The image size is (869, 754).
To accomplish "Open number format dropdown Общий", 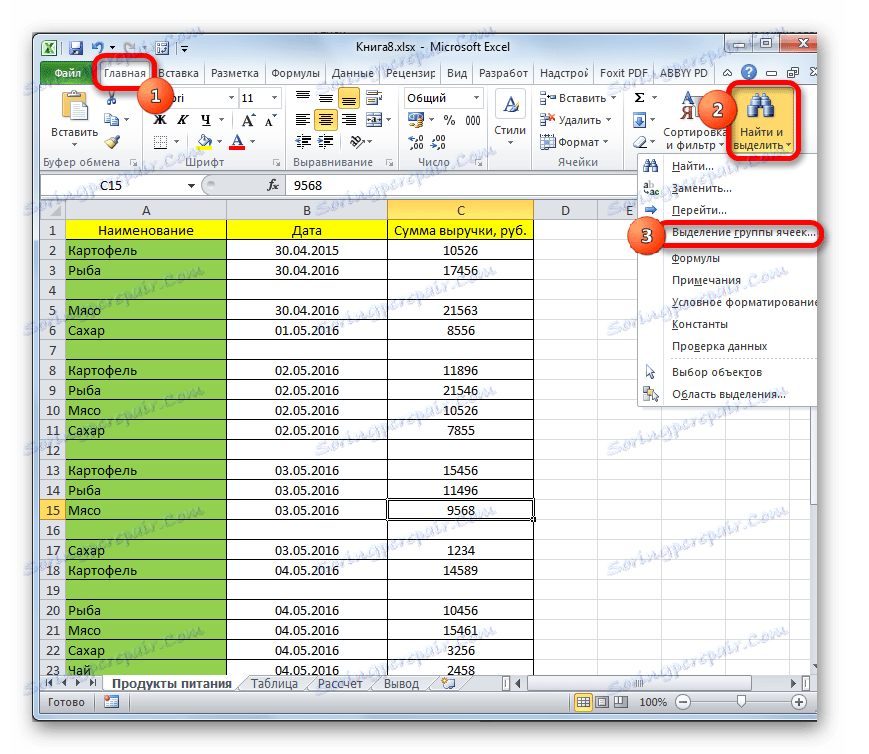I will click(476, 98).
